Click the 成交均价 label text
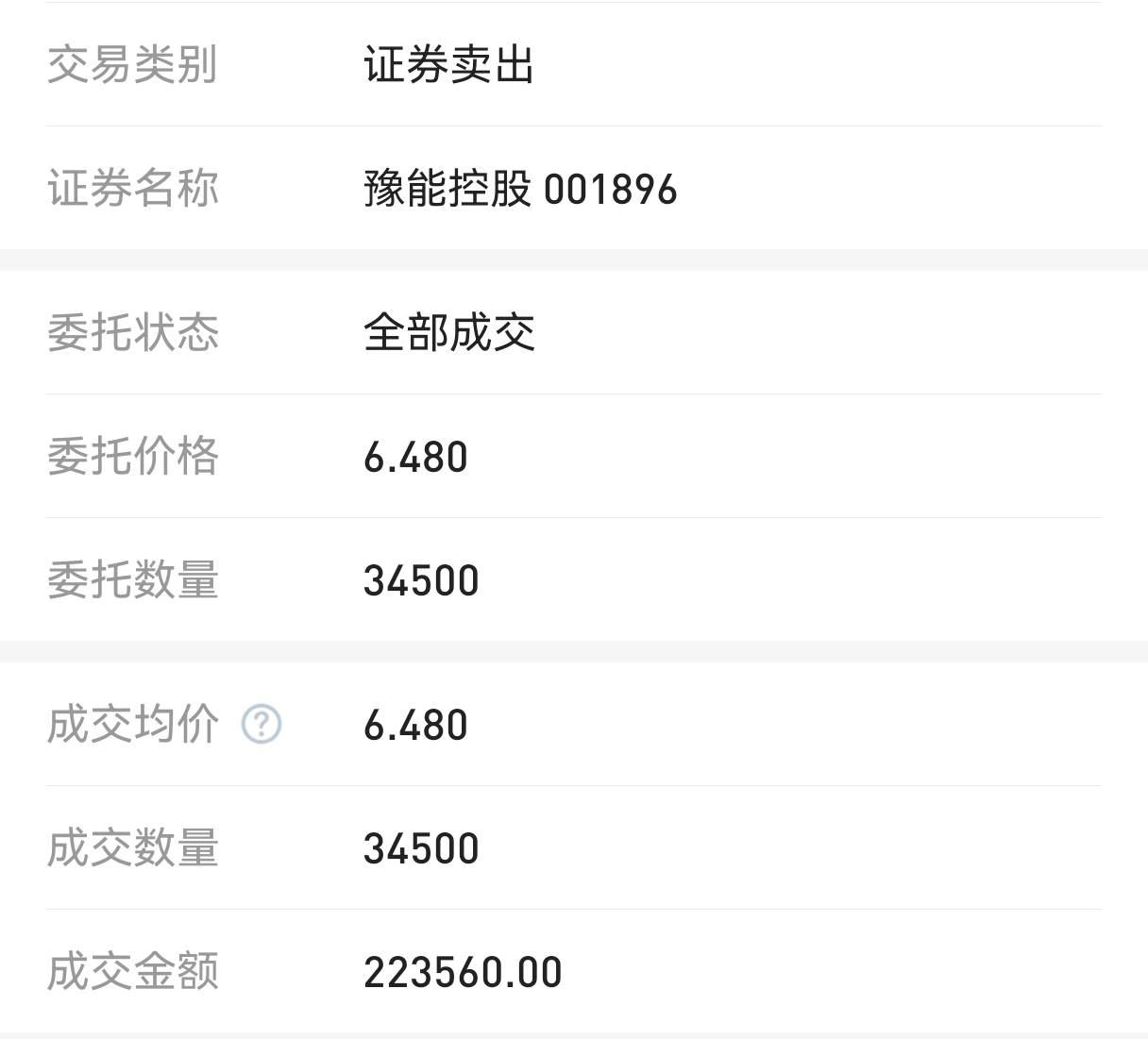1148x1039 pixels. pyautogui.click(x=132, y=725)
